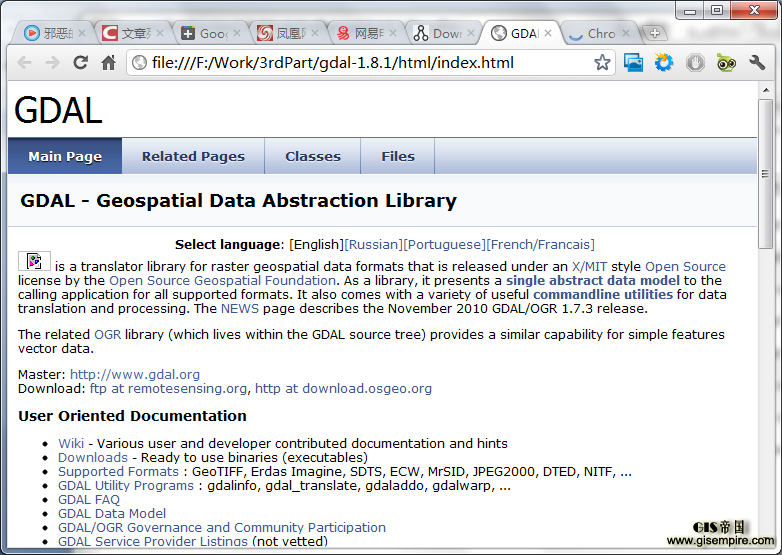Open the NEWS page link

[x=240, y=309]
